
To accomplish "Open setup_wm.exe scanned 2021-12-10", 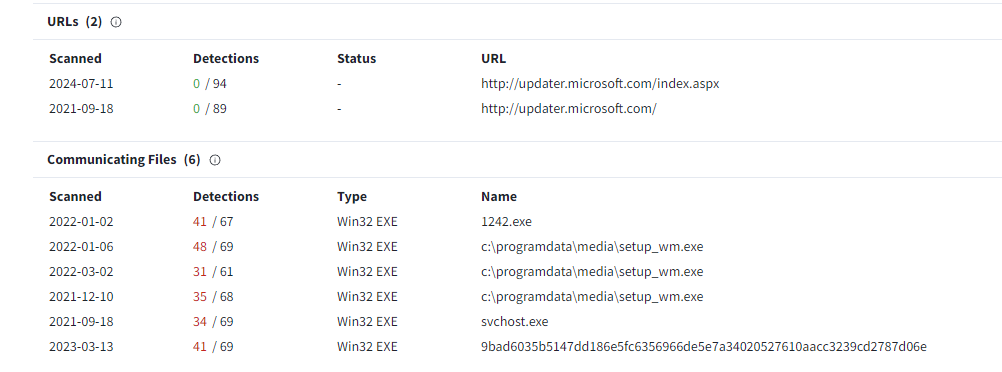I will point(592,297).
